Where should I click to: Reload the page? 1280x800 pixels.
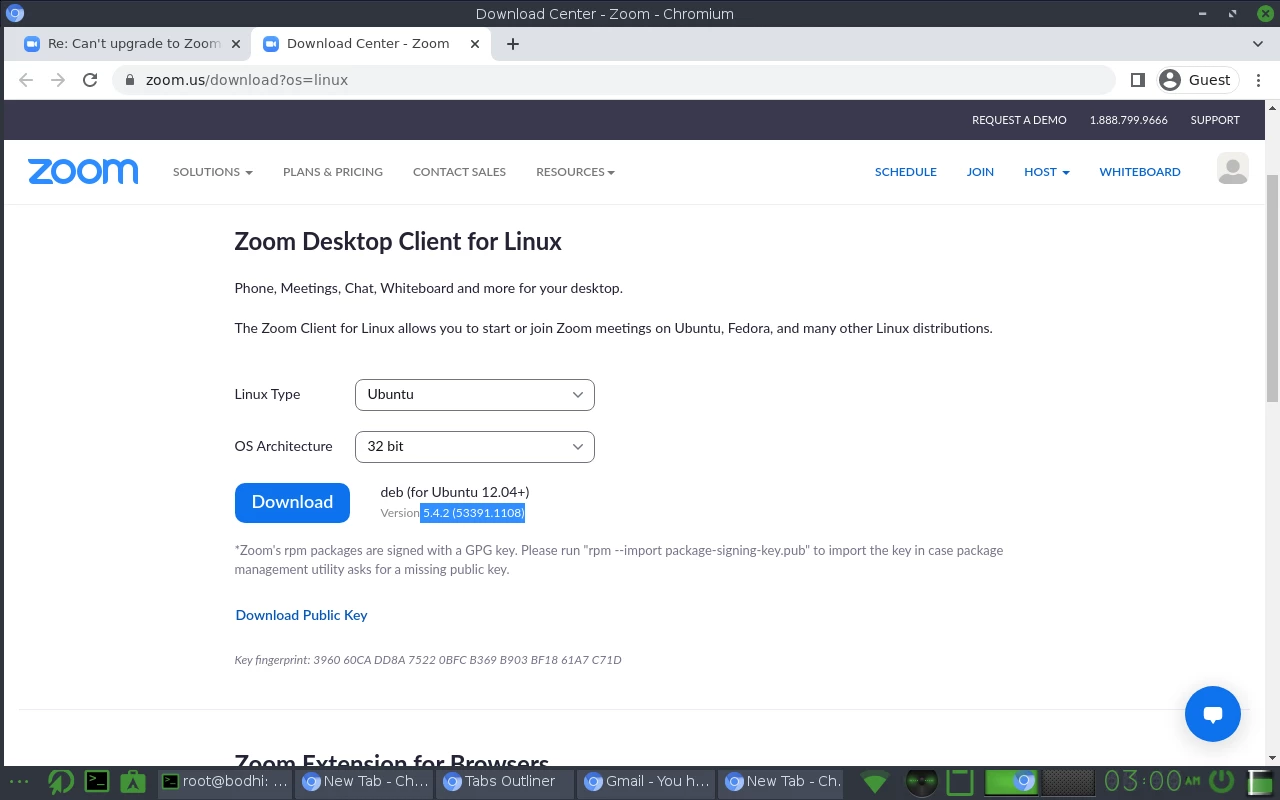pyautogui.click(x=90, y=80)
